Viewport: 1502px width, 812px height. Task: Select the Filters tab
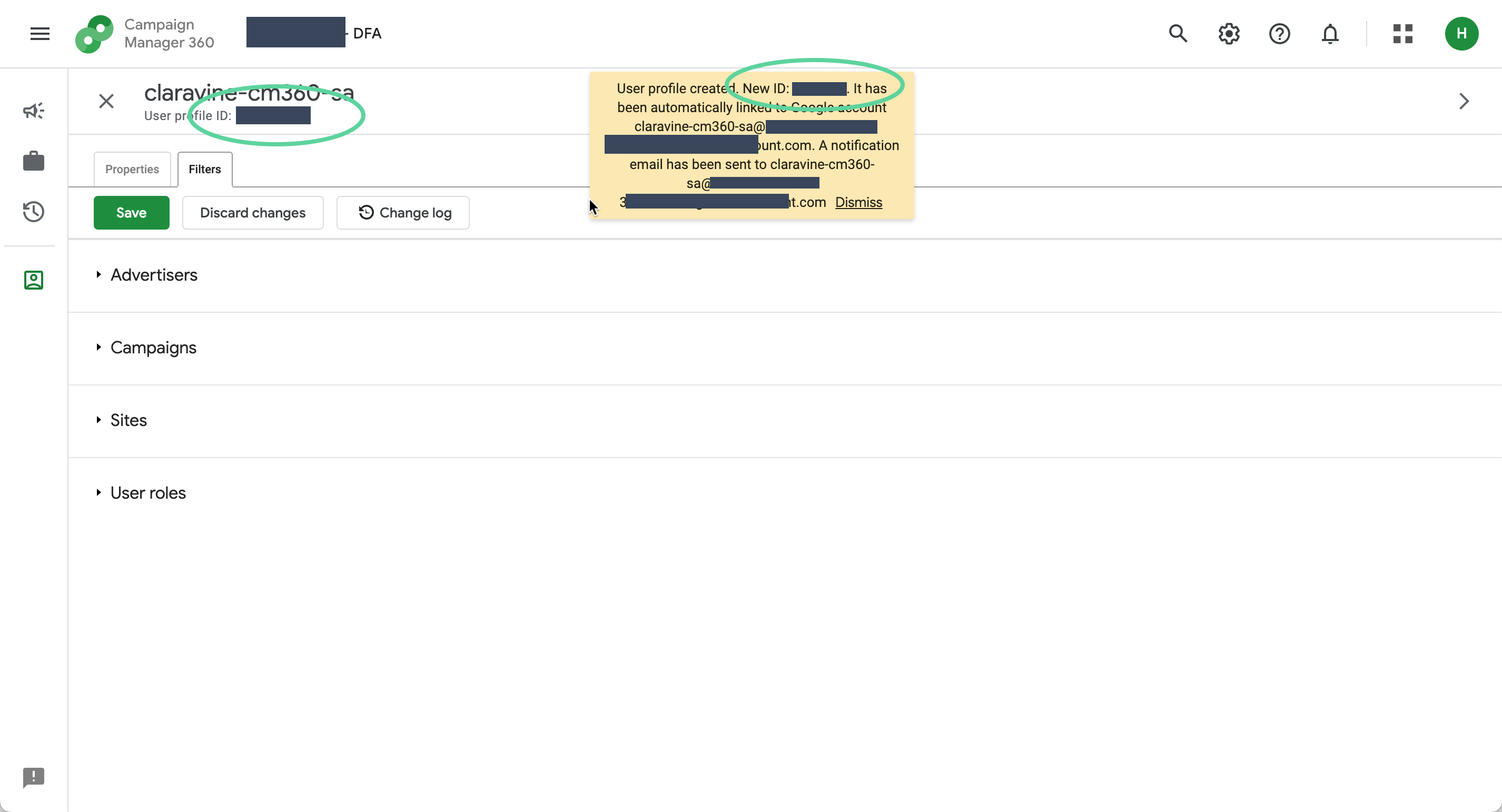coord(205,169)
